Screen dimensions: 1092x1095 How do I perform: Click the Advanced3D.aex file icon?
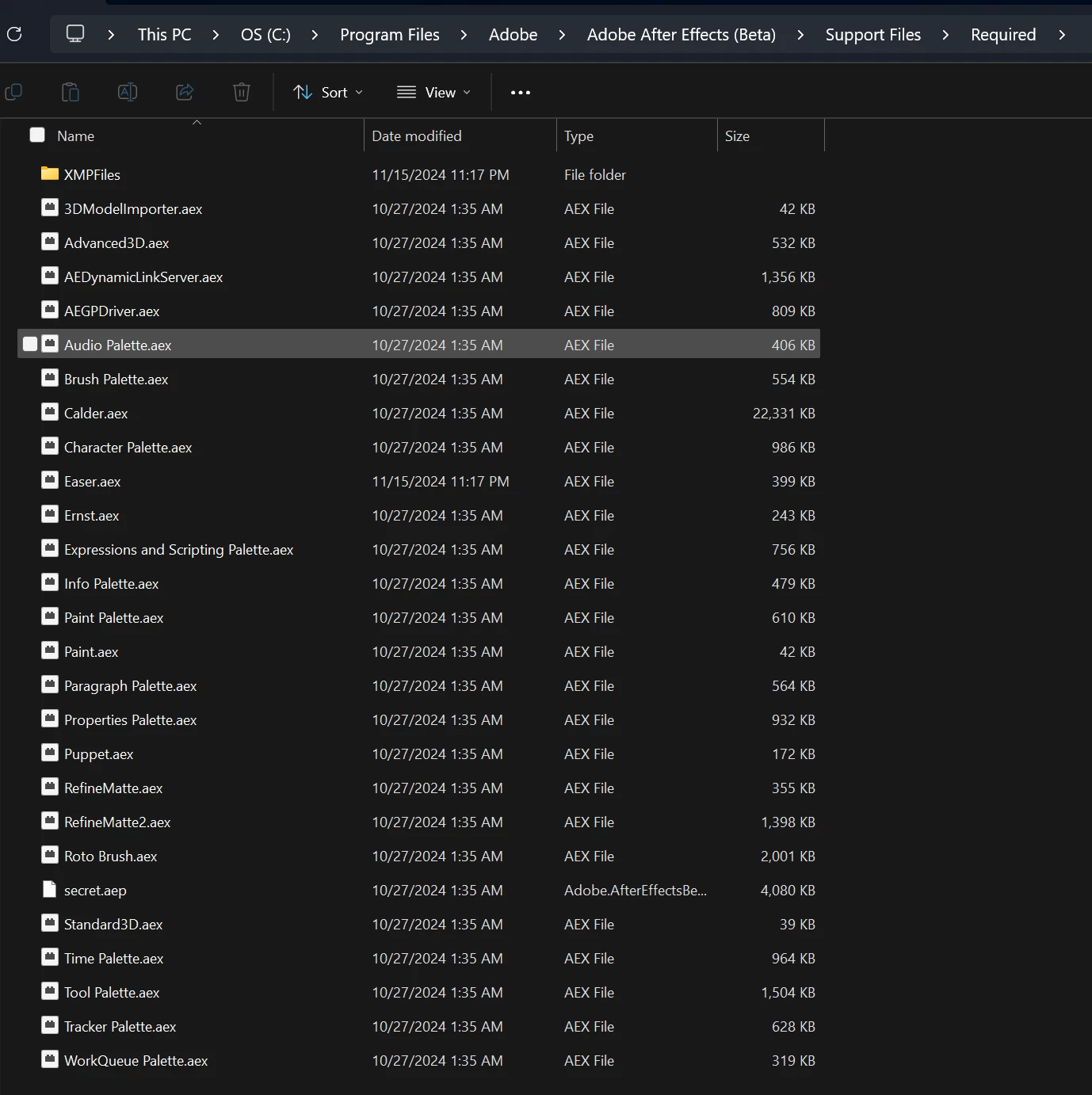pos(50,242)
